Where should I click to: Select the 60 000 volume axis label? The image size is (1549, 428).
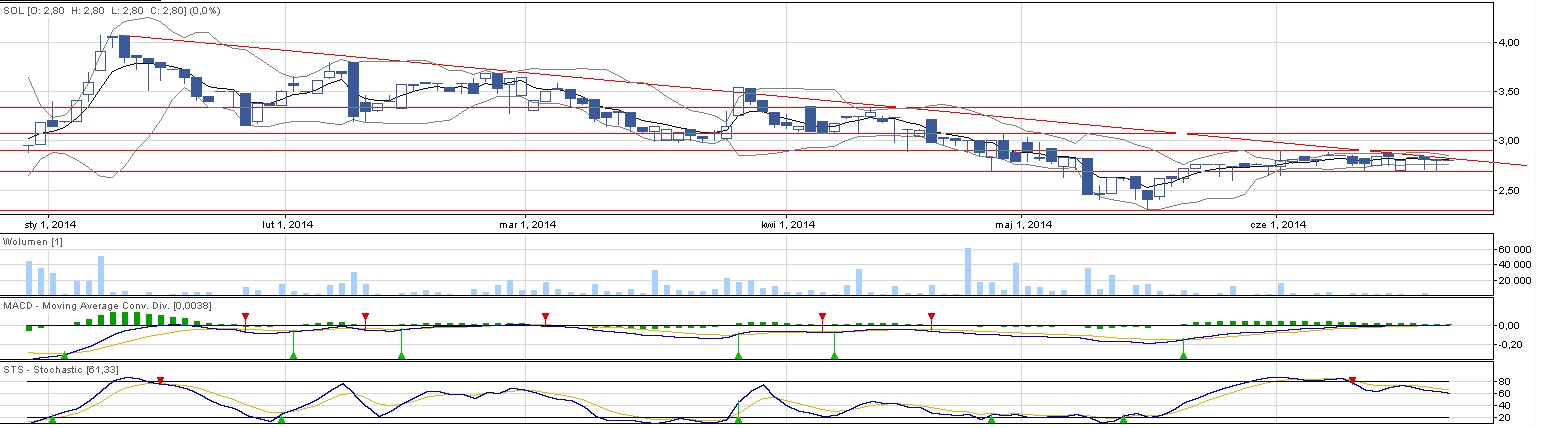1513,248
